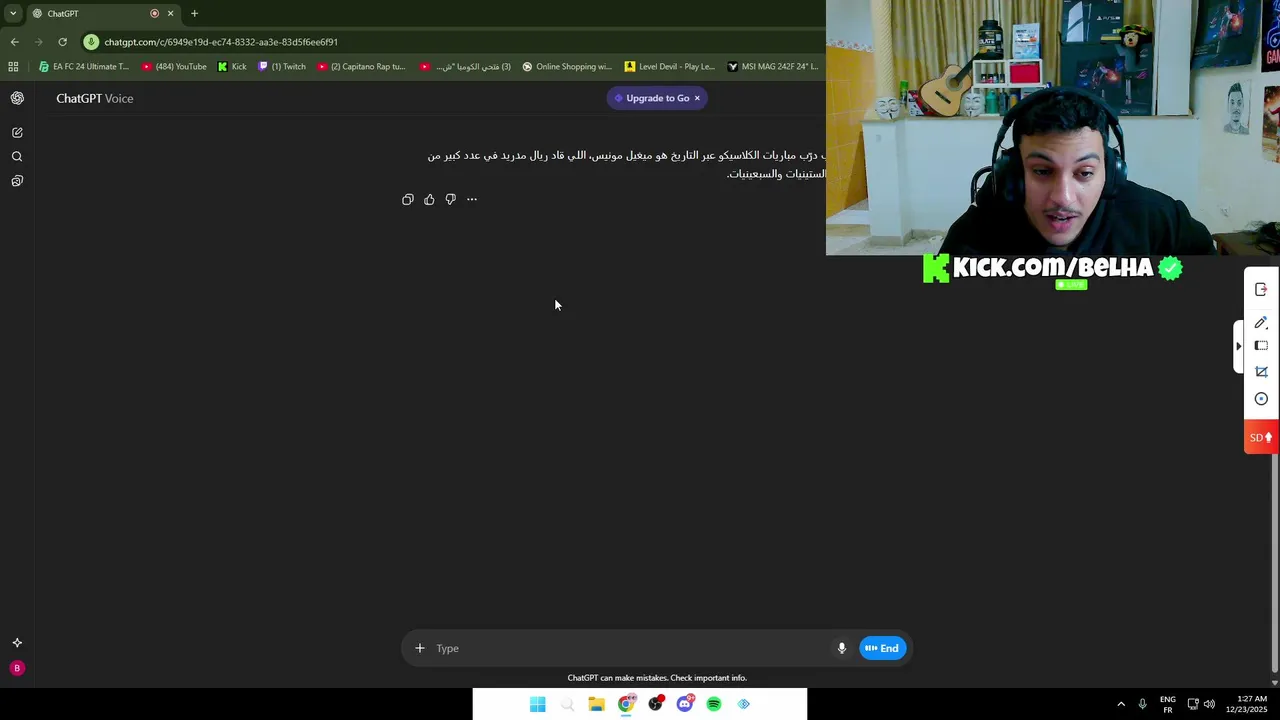Give thumbs up to the response
Screen dimensions: 1280x720
(x=429, y=199)
